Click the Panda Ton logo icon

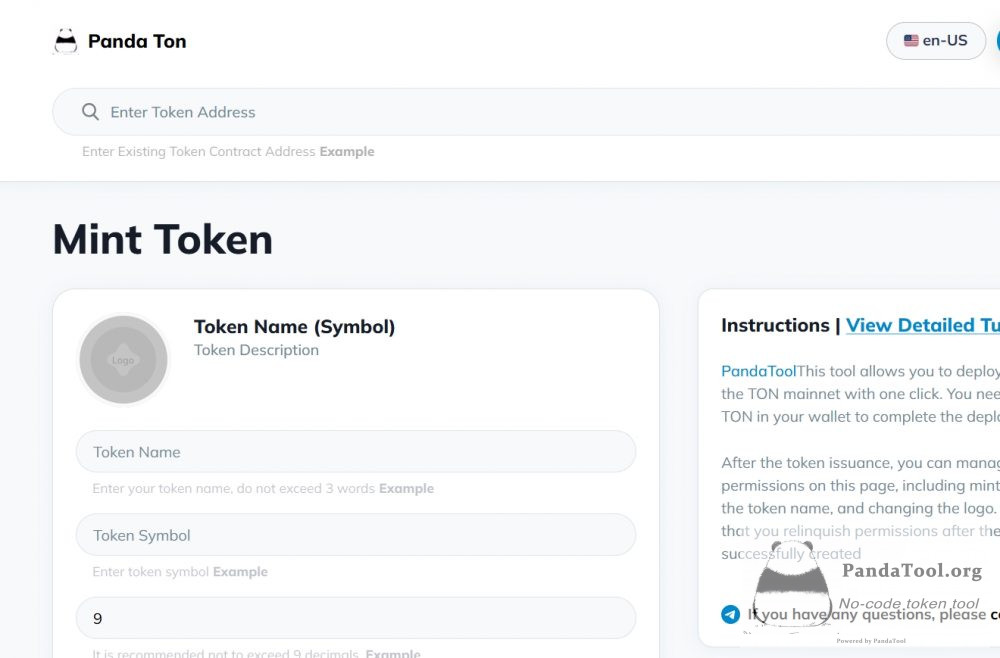[66, 41]
